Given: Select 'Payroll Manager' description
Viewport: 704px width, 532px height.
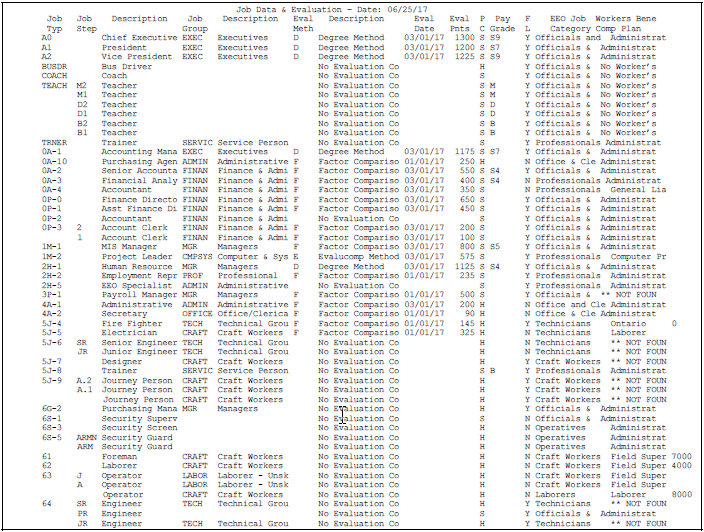Looking at the screenshot, I should pyautogui.click(x=140, y=295).
